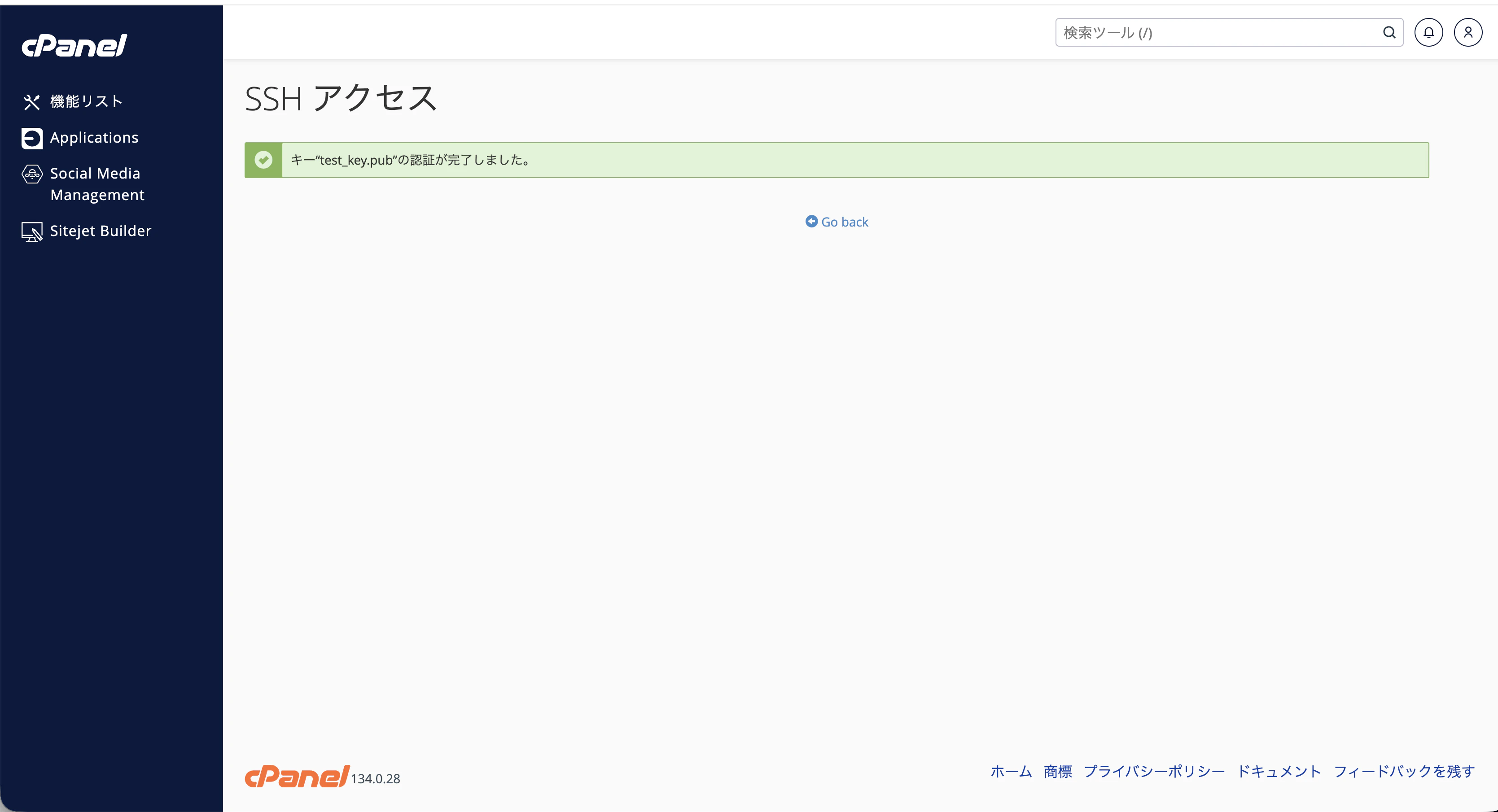Screen dimensions: 1498x812
Task: Click the cPanel logo in sidebar
Action: pos(74,45)
